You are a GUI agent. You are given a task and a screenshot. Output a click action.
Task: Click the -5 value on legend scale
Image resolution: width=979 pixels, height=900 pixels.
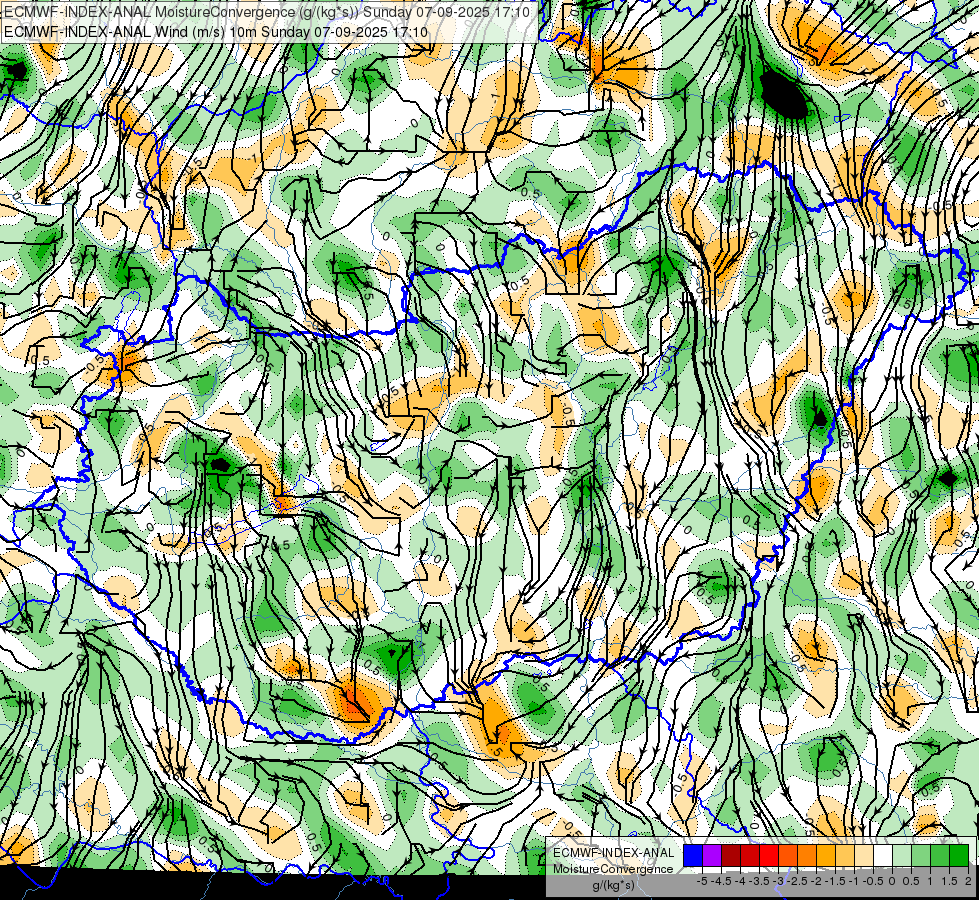point(702,881)
